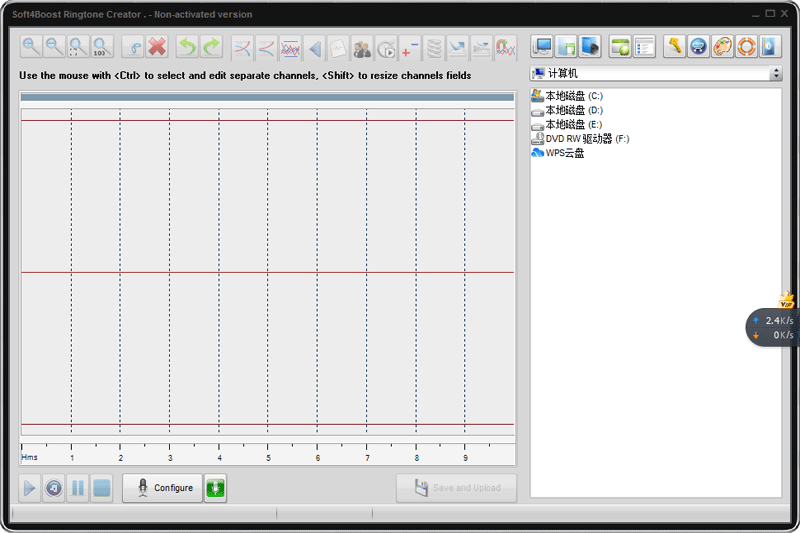
Task: Click the blue overview bar above waveform
Action: (x=267, y=97)
